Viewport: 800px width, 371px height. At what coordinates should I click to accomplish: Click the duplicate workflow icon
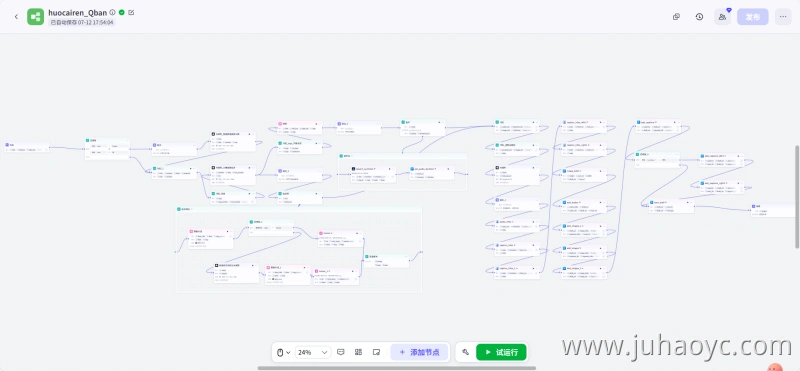(x=676, y=17)
